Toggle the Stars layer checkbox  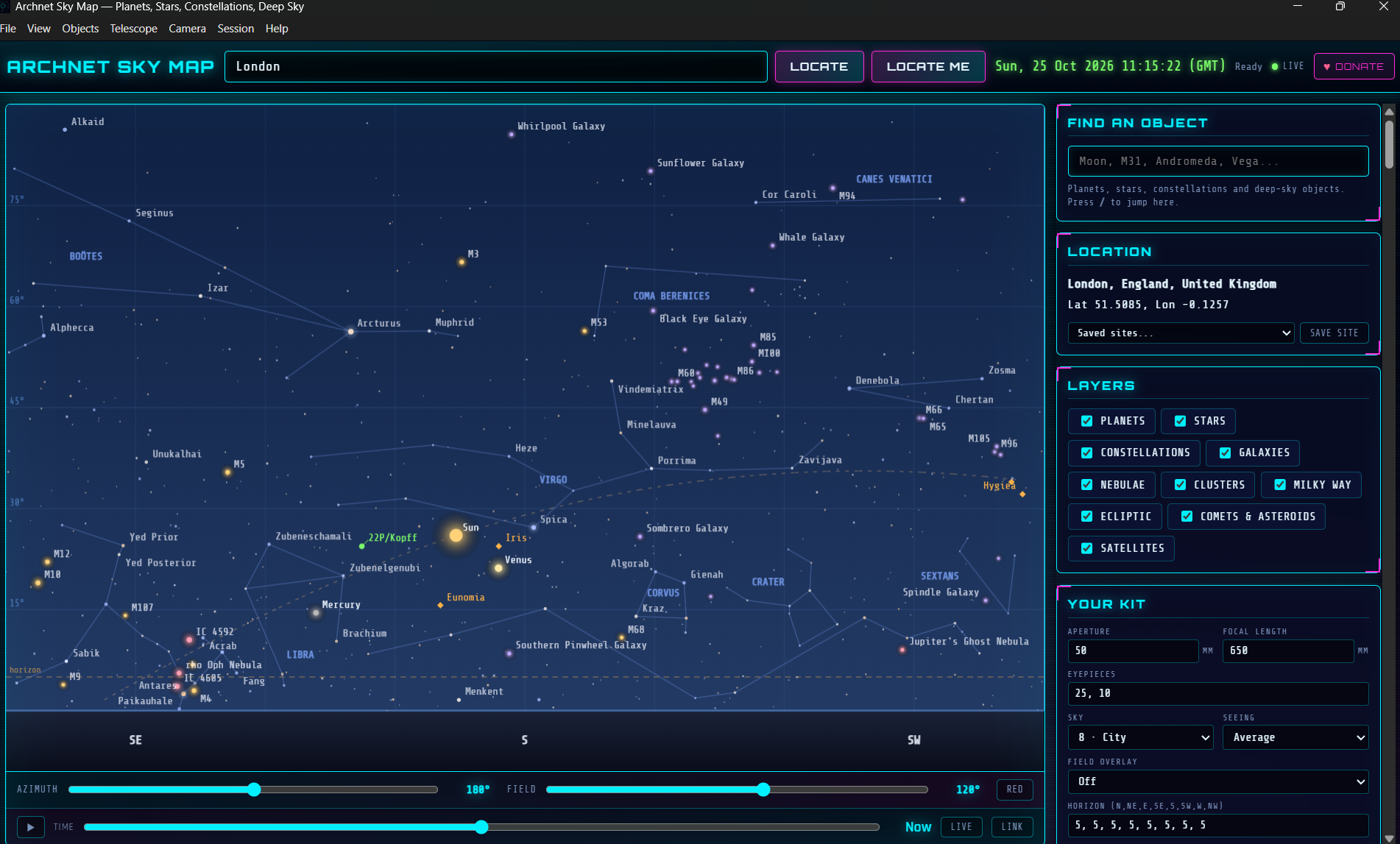click(x=1180, y=421)
